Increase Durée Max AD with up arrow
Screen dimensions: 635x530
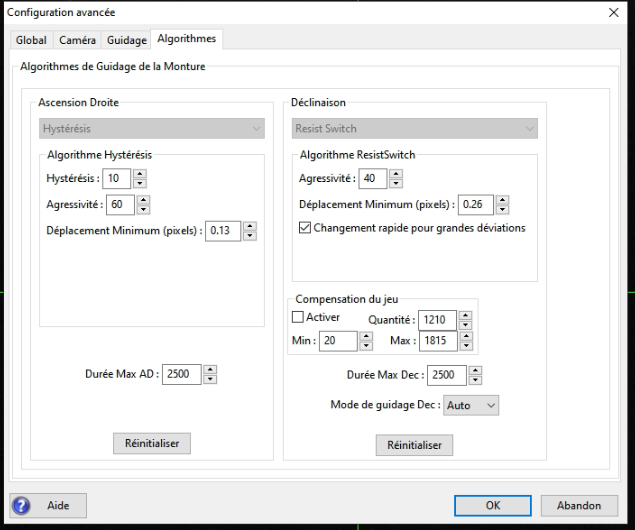[x=210, y=370]
